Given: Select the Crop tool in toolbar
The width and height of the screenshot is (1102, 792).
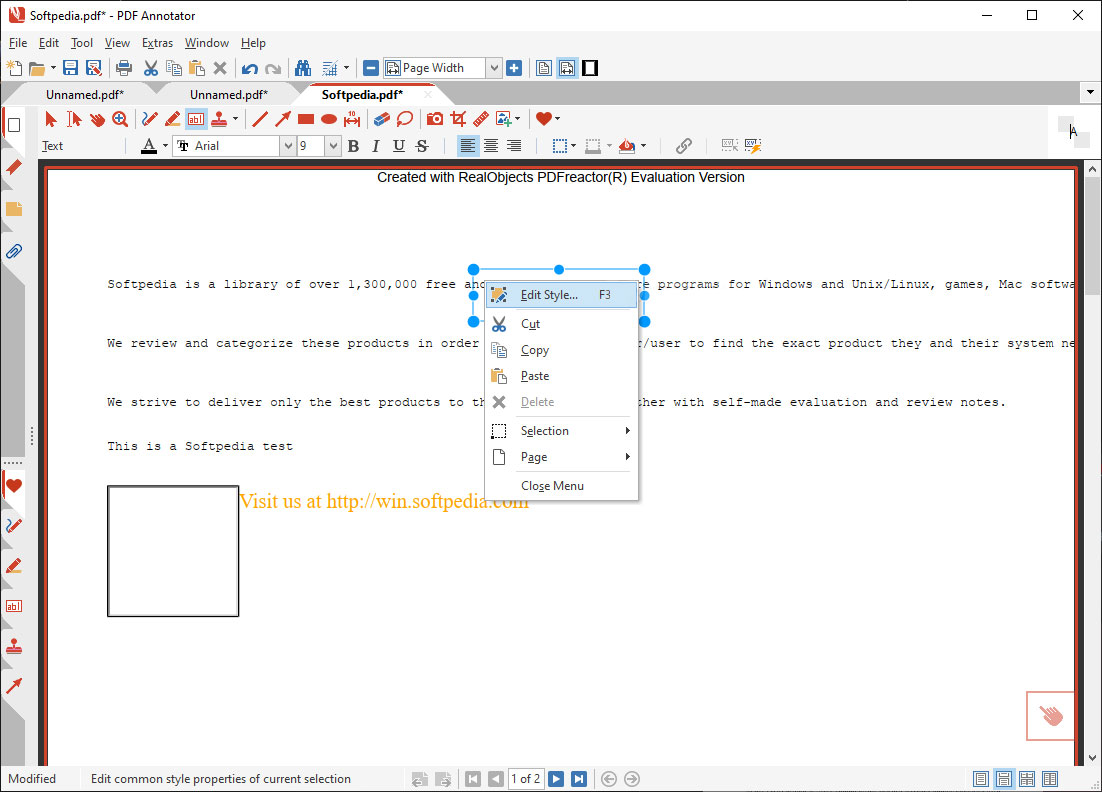Looking at the screenshot, I should coord(459,119).
